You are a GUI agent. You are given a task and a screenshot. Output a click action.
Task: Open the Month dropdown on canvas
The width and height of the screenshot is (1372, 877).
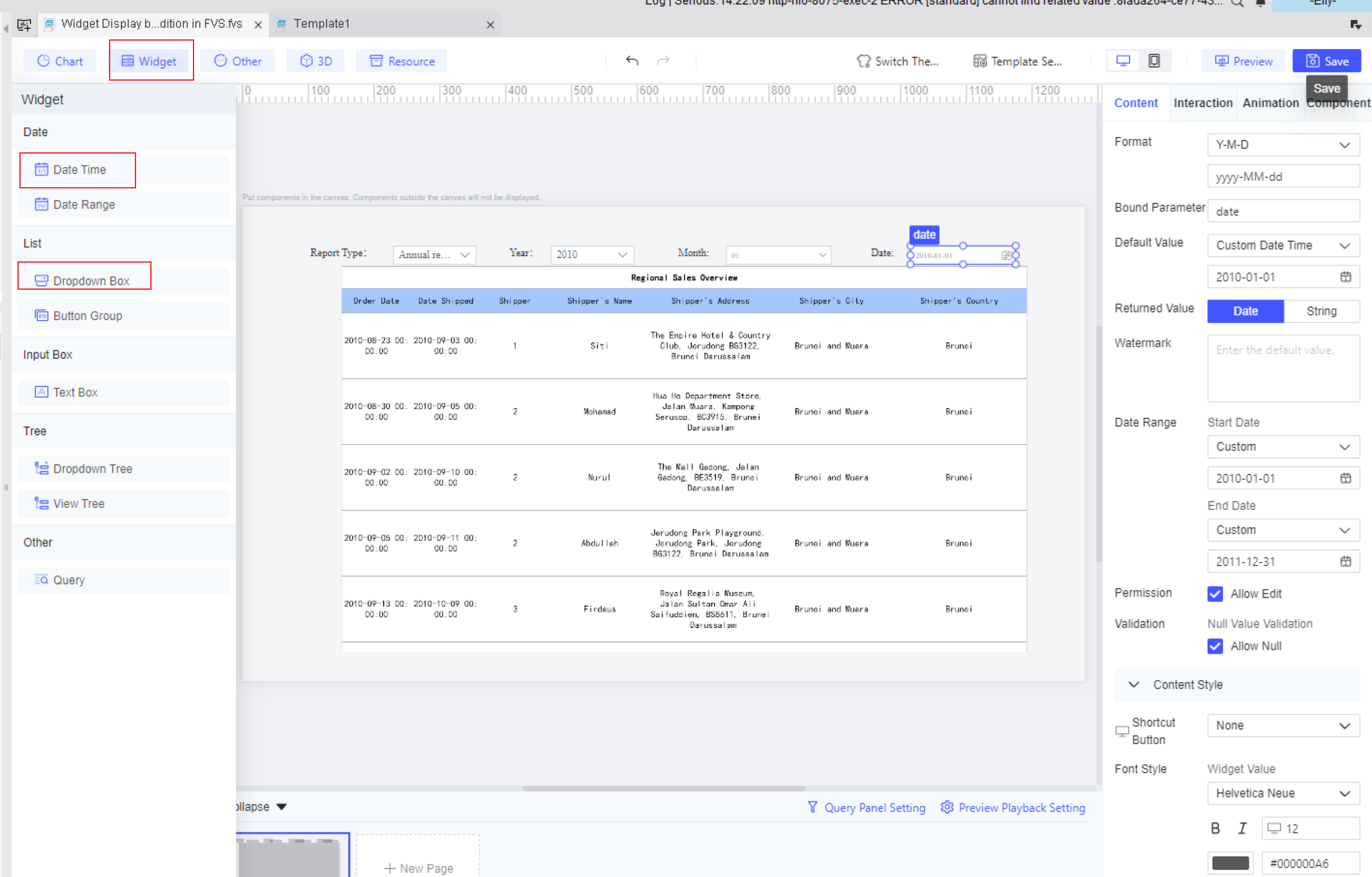coord(778,255)
